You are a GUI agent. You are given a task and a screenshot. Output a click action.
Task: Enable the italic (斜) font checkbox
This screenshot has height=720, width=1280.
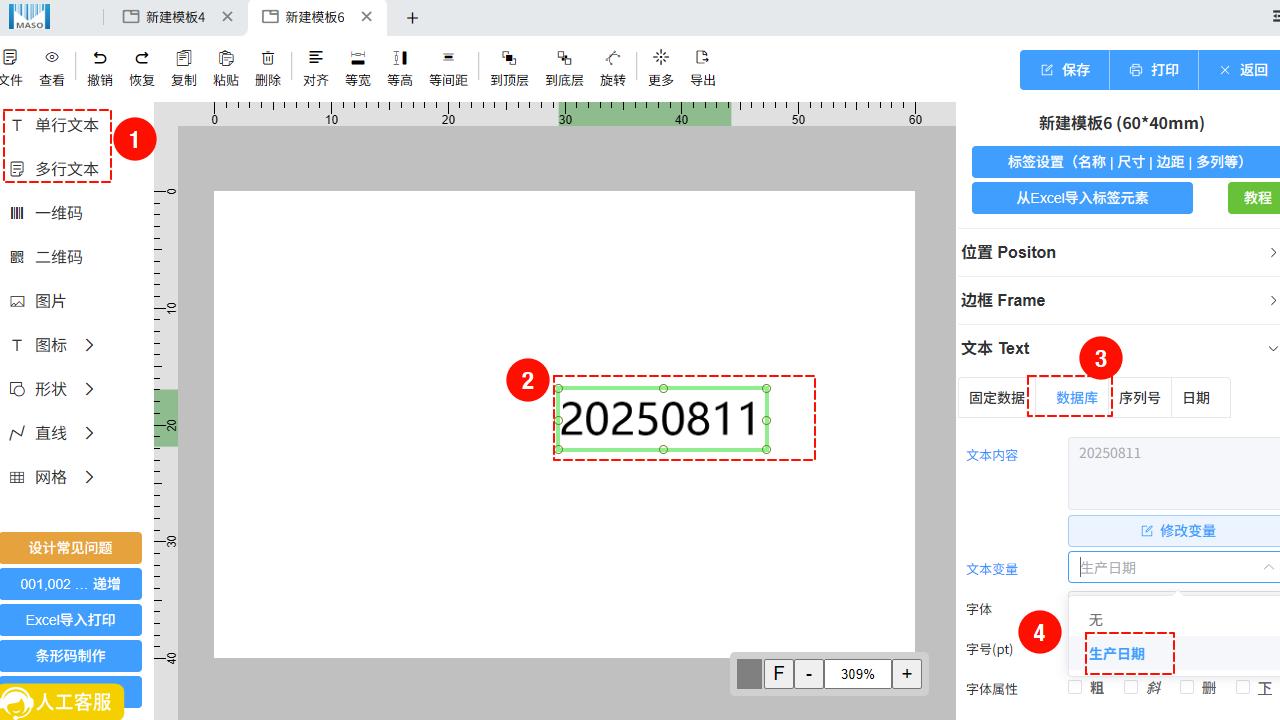point(1131,687)
